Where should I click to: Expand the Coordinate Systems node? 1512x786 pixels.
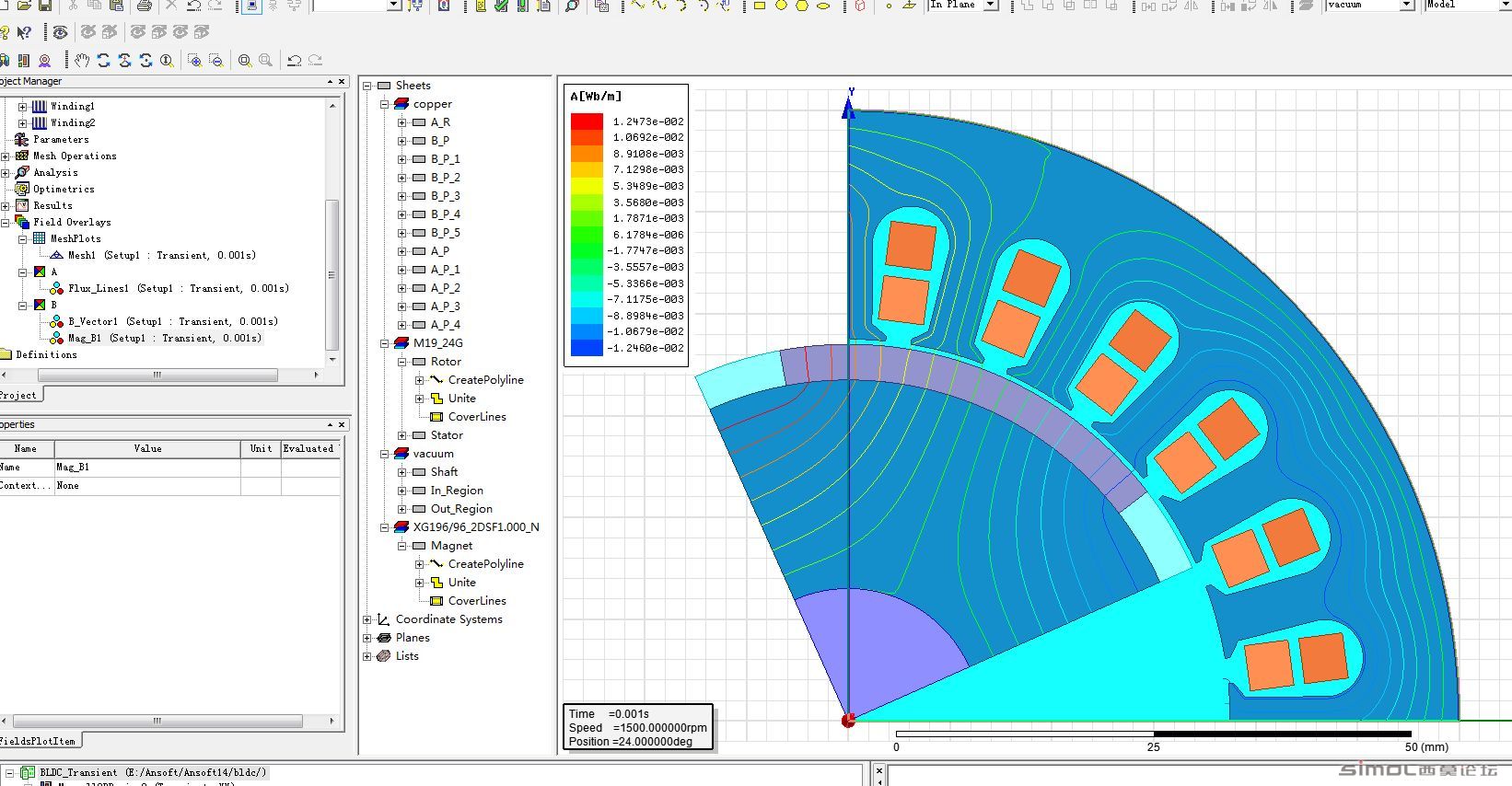point(367,619)
